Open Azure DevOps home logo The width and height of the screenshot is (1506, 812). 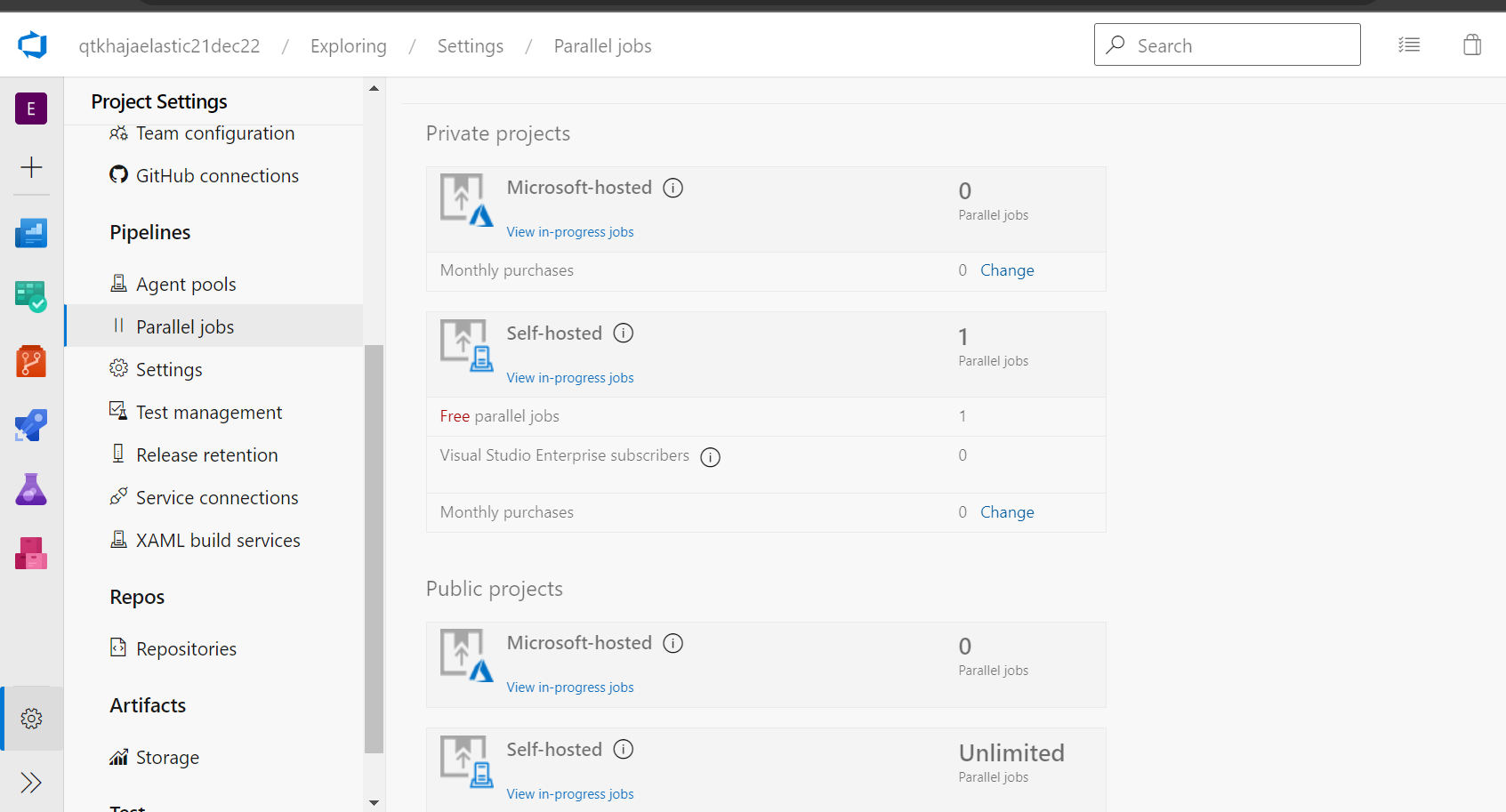[x=32, y=45]
